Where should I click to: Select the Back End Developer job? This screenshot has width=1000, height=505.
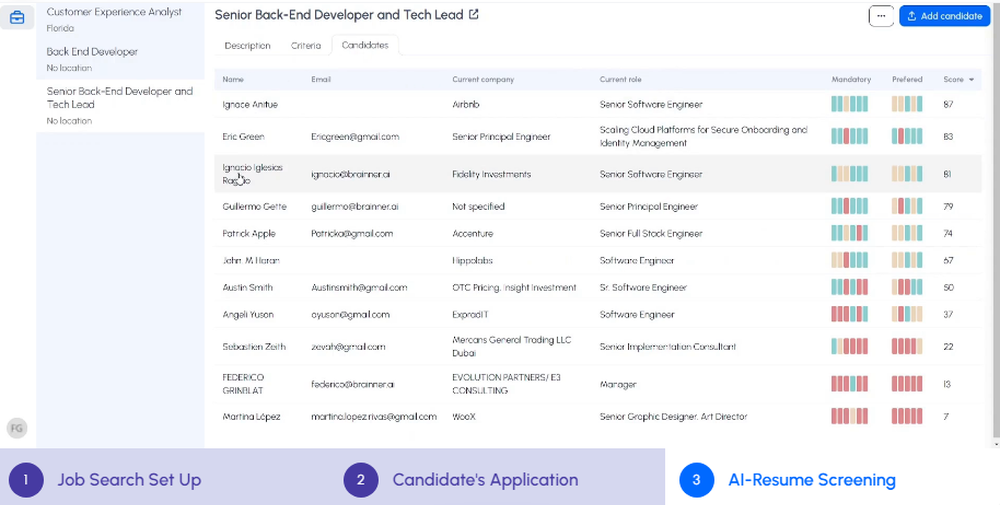pyautogui.click(x=92, y=52)
